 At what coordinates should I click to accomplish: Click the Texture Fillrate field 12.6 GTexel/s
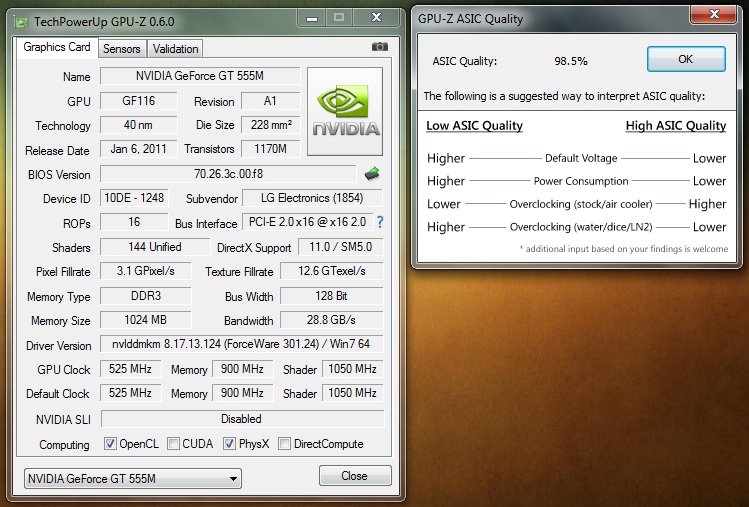[x=332, y=271]
